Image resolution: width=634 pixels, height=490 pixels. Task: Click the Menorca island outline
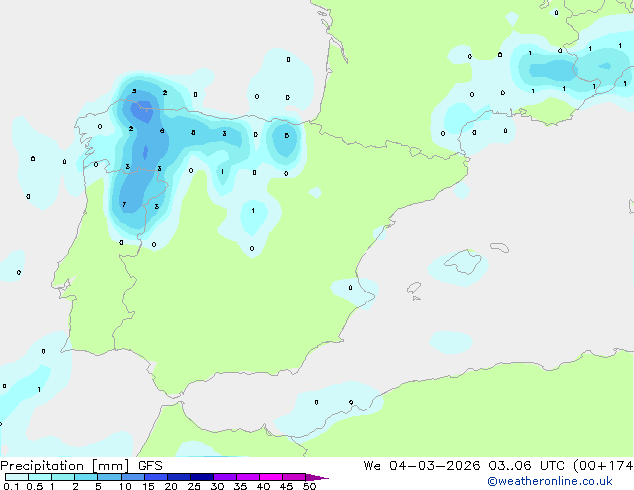click(500, 247)
